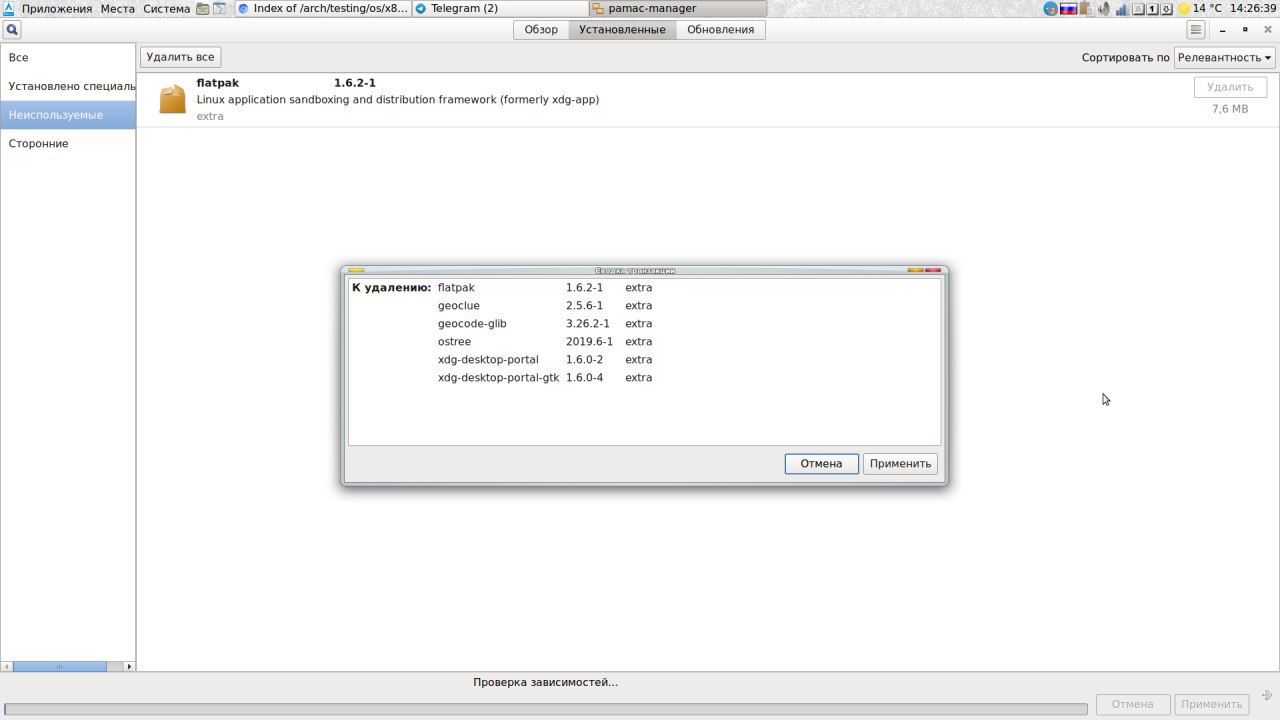Click the network signal tray icon

tap(1121, 8)
